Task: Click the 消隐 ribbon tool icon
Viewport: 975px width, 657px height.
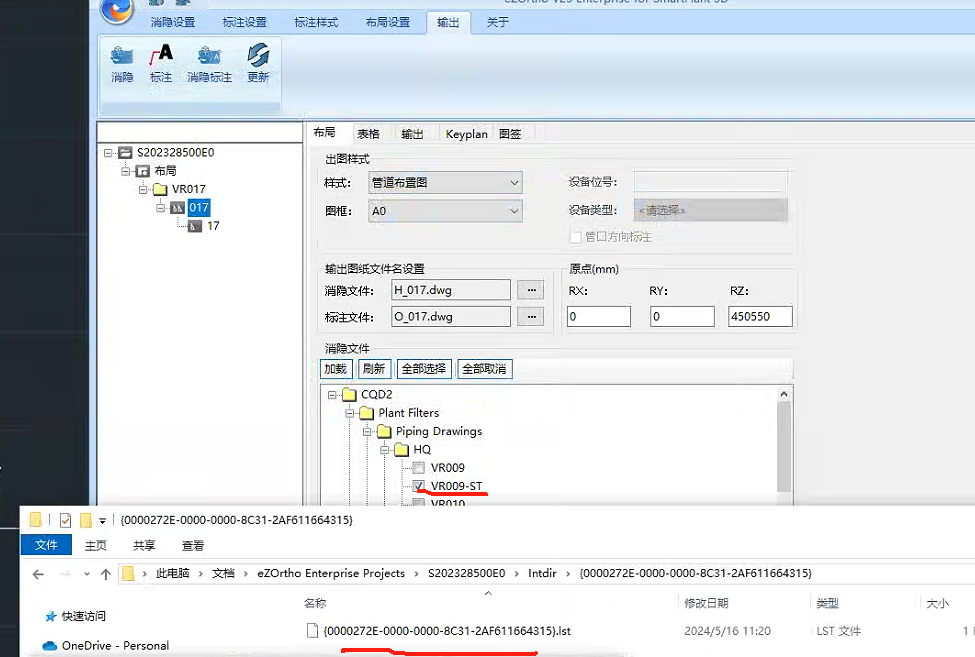Action: coord(122,56)
